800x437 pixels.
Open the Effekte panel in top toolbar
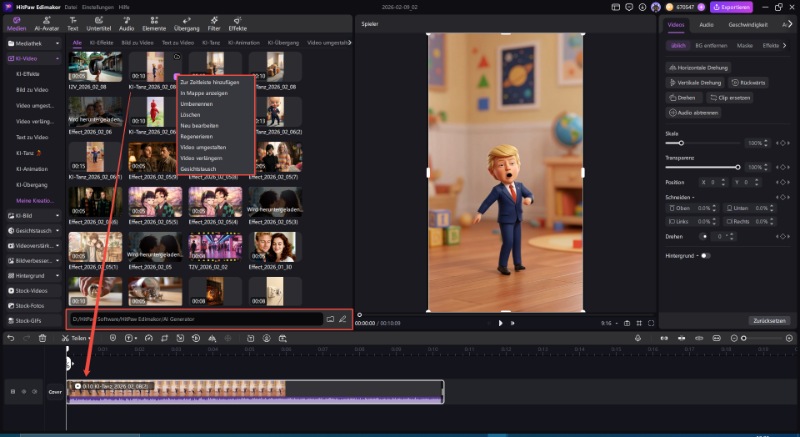pos(237,23)
